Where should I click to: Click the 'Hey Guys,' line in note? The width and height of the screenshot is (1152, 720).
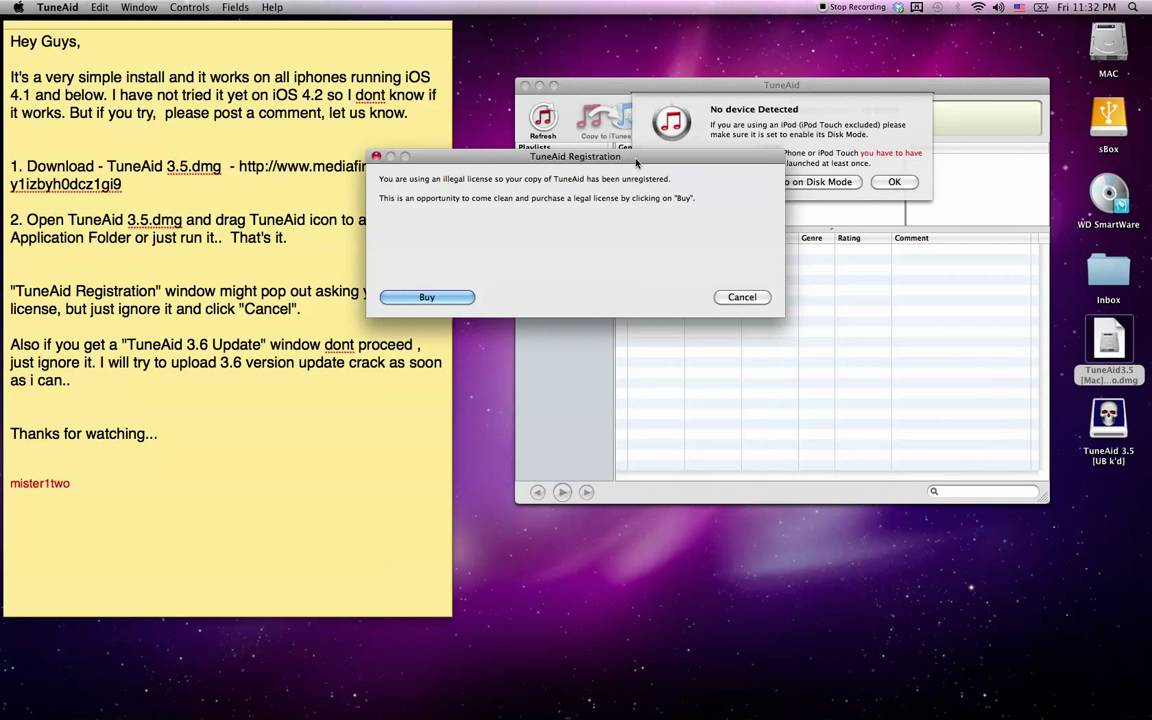pos(45,42)
